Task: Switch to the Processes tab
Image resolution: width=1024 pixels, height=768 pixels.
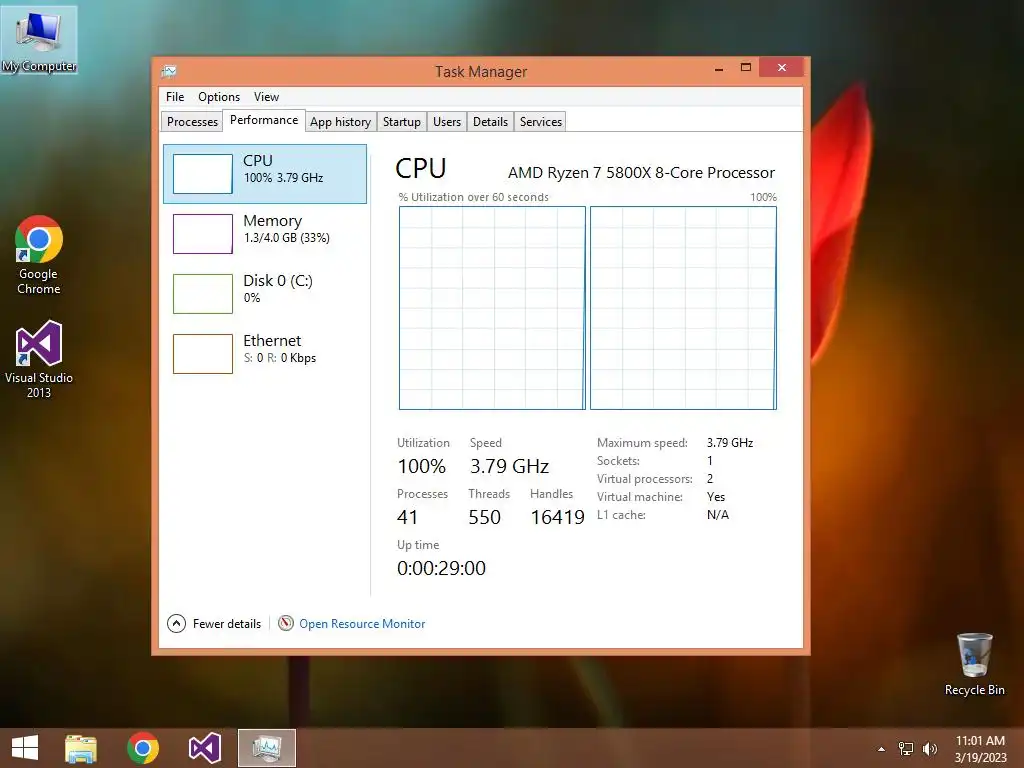Action: [x=192, y=121]
